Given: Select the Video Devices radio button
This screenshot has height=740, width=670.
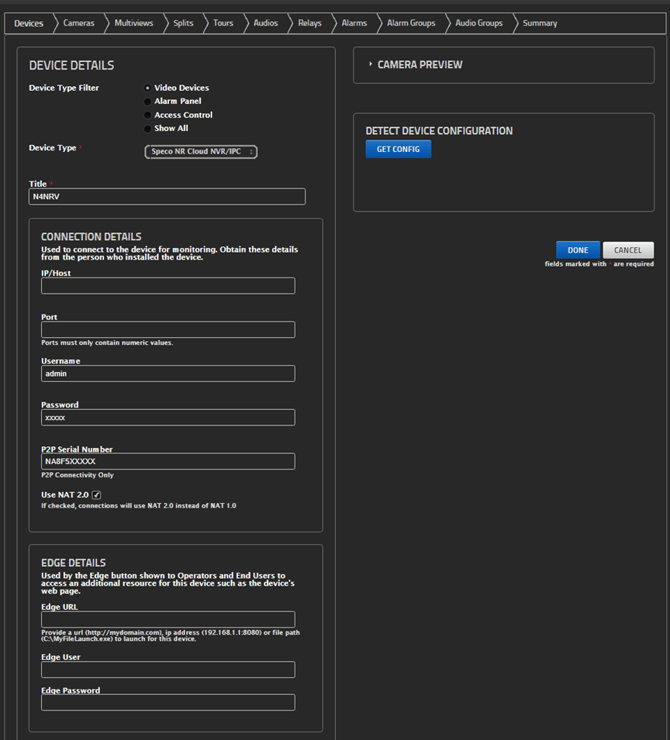Looking at the screenshot, I should (148, 88).
